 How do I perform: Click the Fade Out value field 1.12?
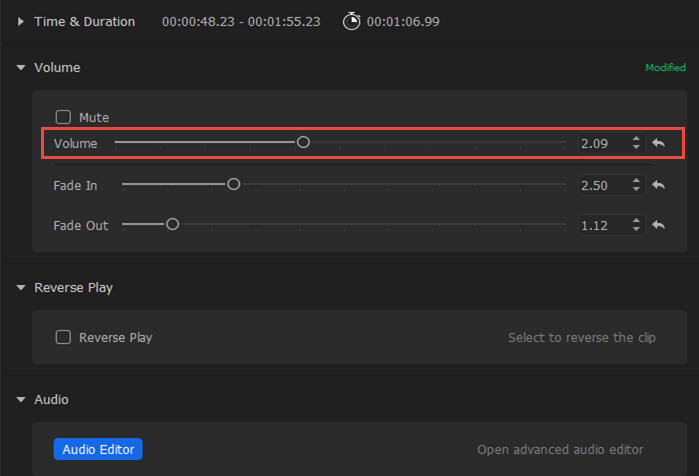point(602,225)
